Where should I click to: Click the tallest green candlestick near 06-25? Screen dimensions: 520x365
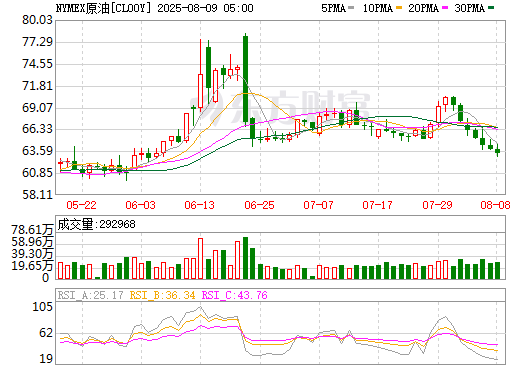(245, 79)
